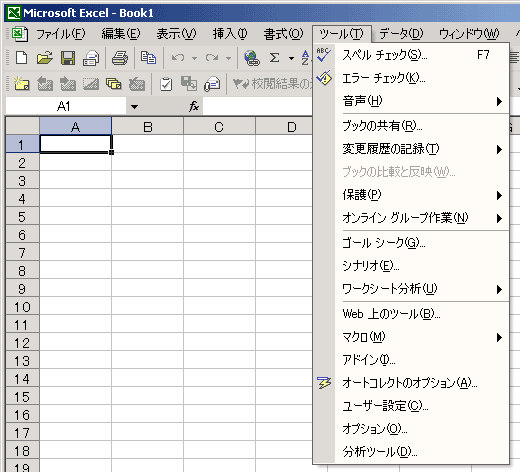Select column D header
The image size is (520, 472).
(x=284, y=127)
